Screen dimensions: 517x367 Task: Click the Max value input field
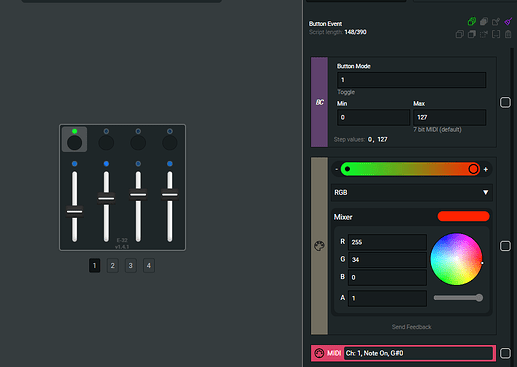point(449,117)
